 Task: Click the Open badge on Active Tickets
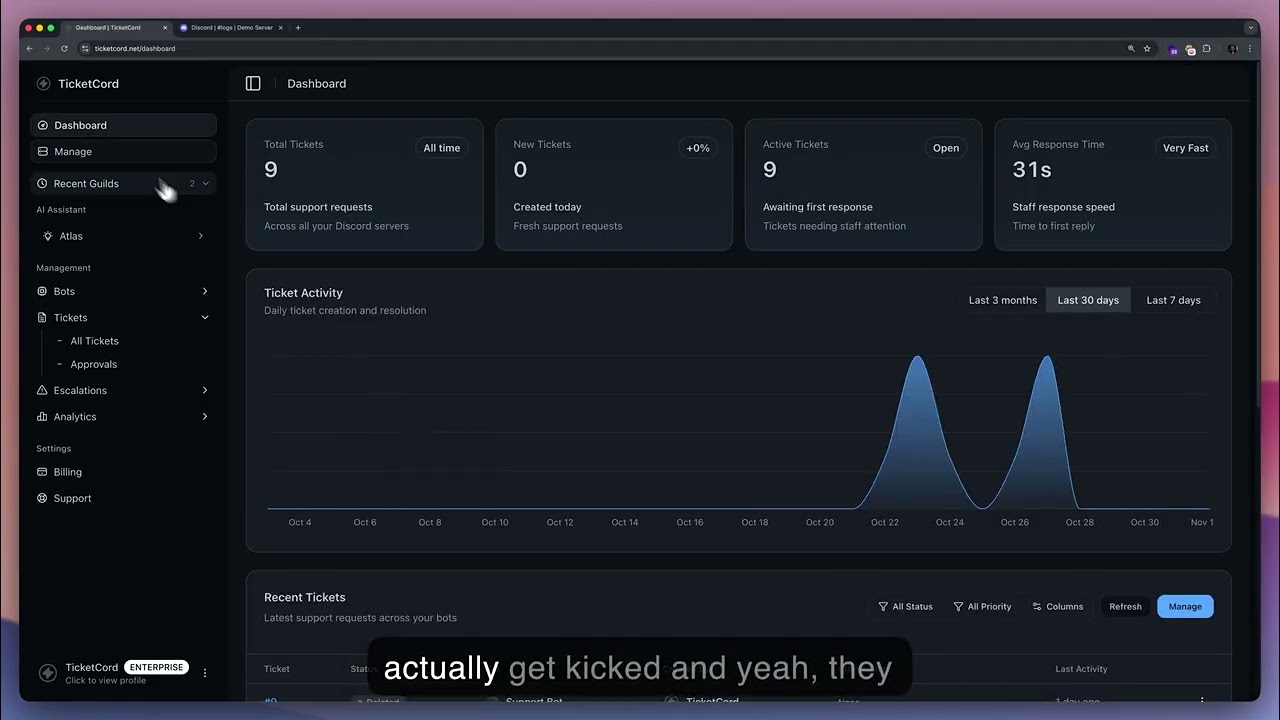click(946, 148)
